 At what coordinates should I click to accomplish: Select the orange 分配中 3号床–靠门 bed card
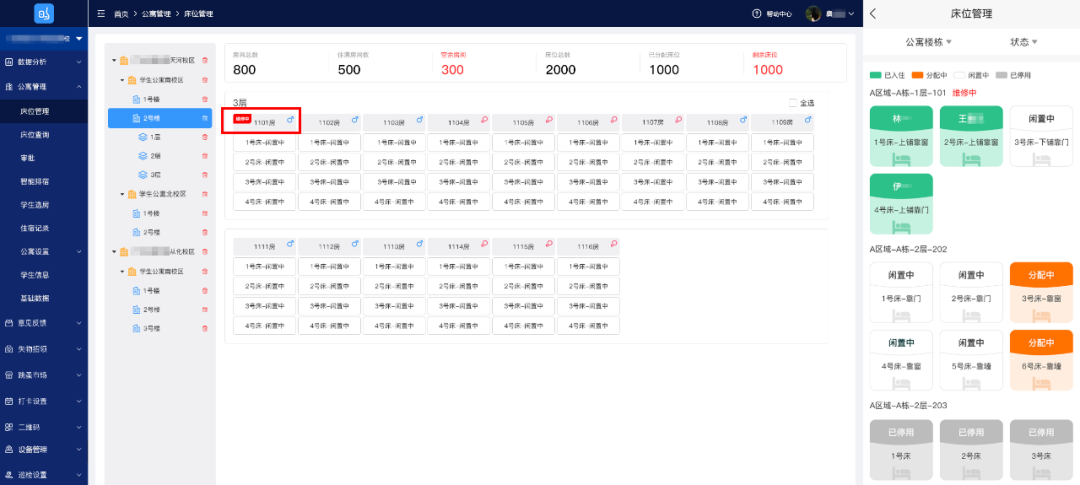(x=1041, y=287)
